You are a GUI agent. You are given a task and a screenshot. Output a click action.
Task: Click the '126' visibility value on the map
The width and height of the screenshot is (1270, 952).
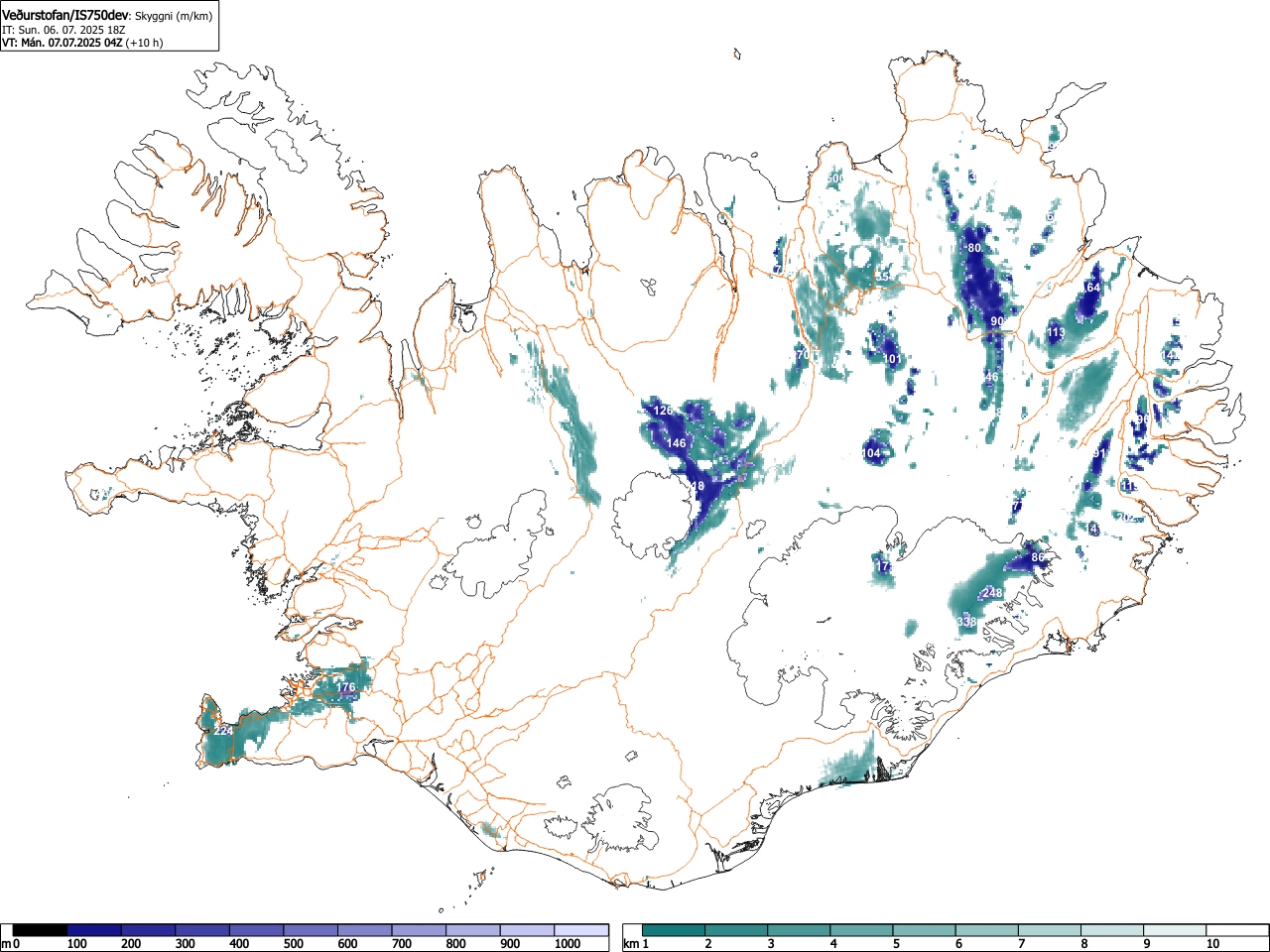(x=663, y=411)
